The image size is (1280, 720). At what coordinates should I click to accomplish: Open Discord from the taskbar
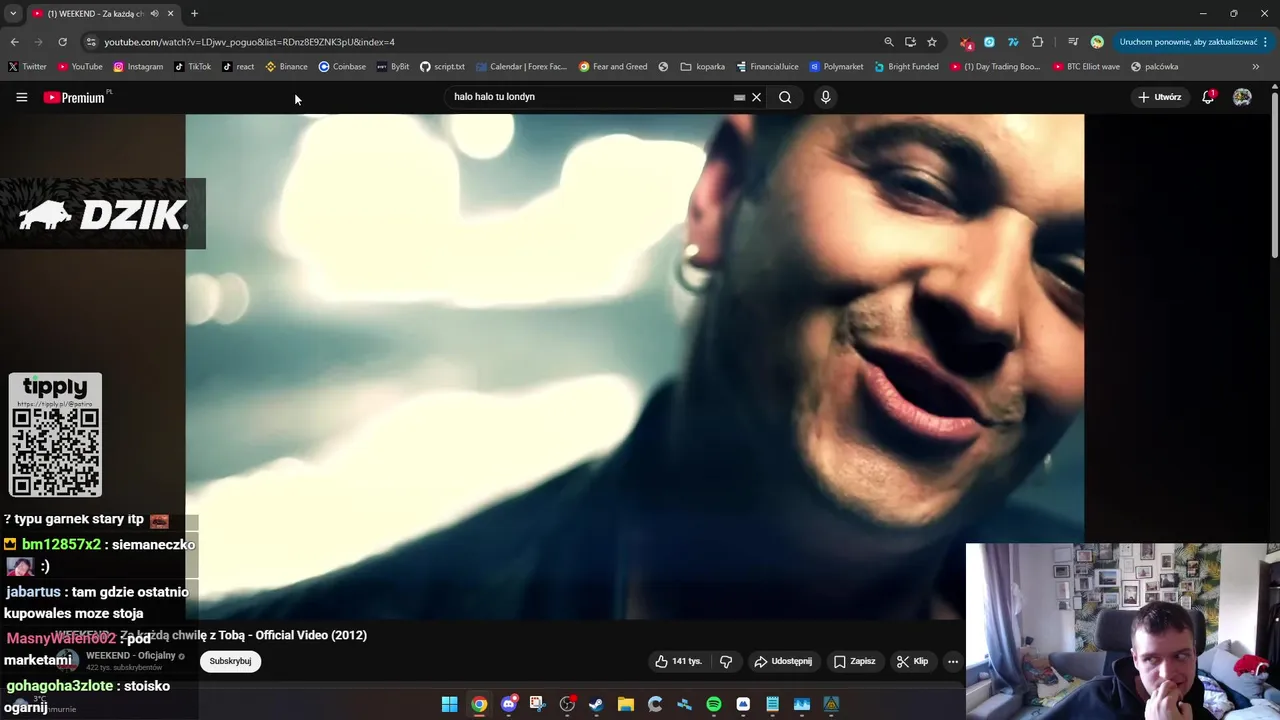click(508, 704)
